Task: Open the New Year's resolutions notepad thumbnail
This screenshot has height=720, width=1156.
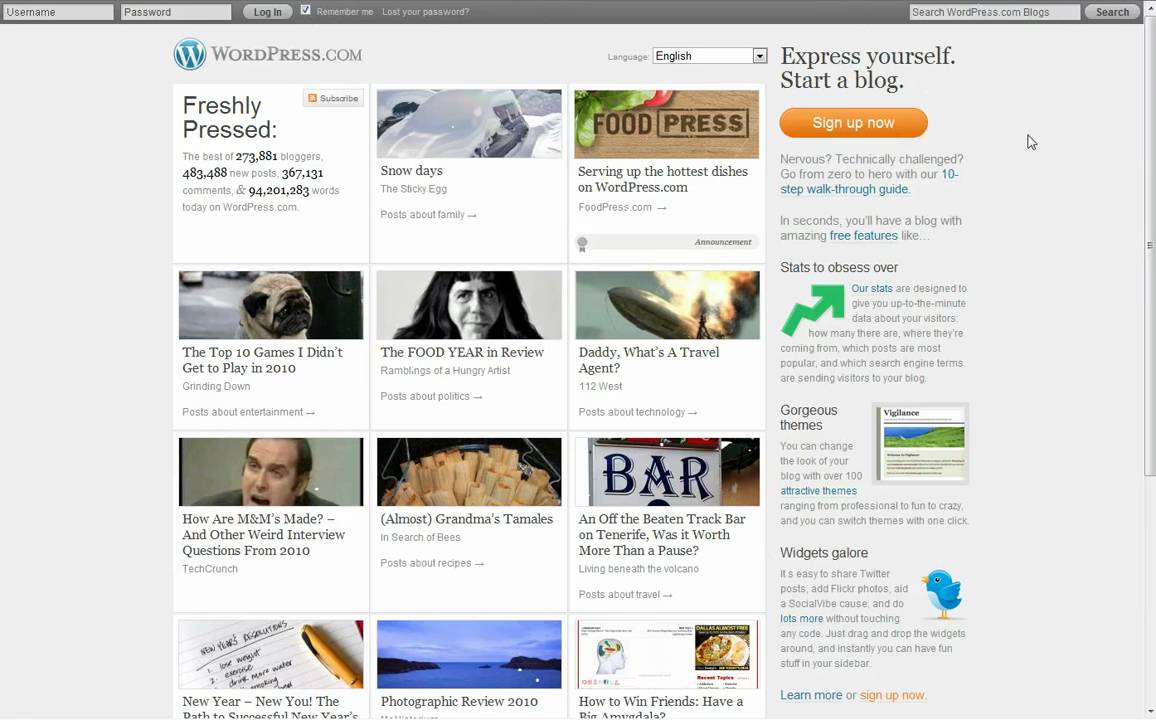Action: click(x=271, y=654)
